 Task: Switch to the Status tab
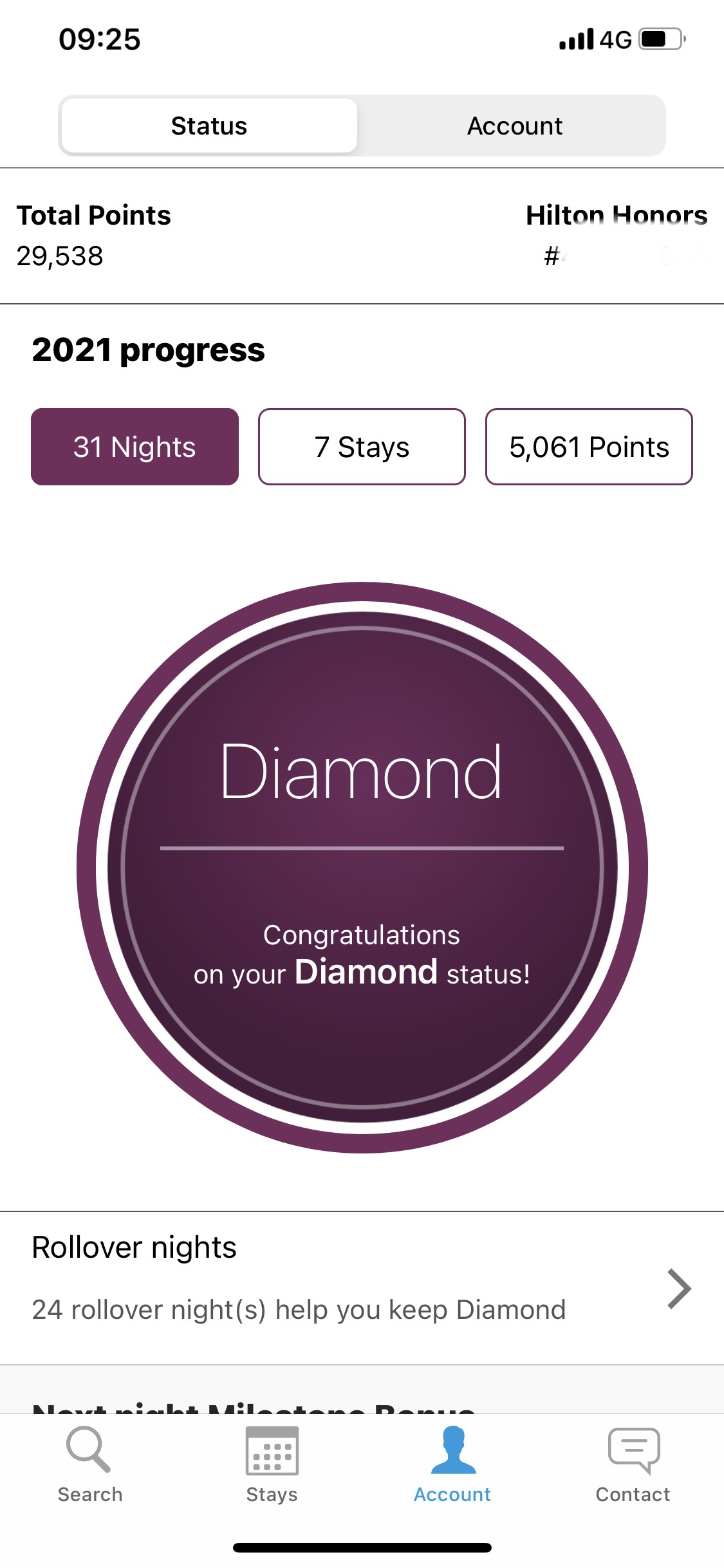point(209,126)
